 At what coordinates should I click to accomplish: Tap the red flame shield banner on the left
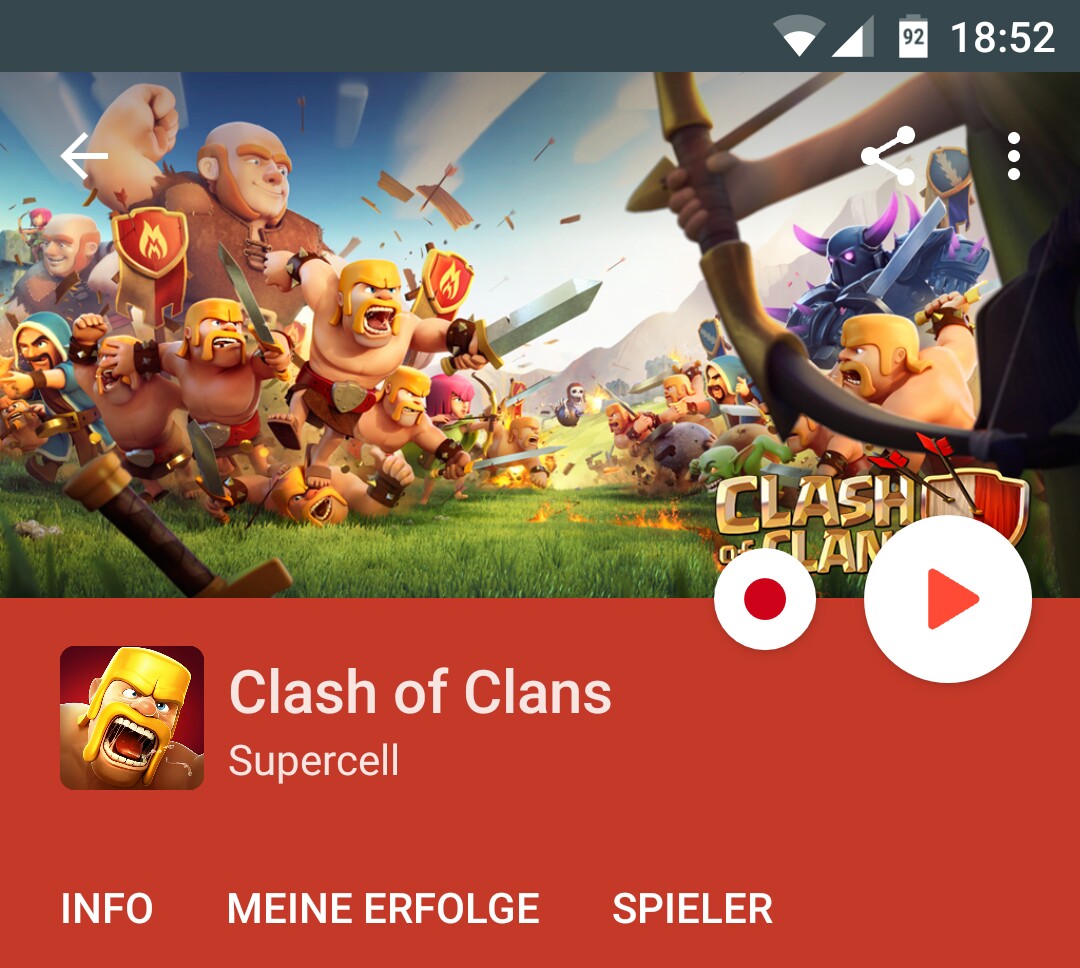click(150, 256)
